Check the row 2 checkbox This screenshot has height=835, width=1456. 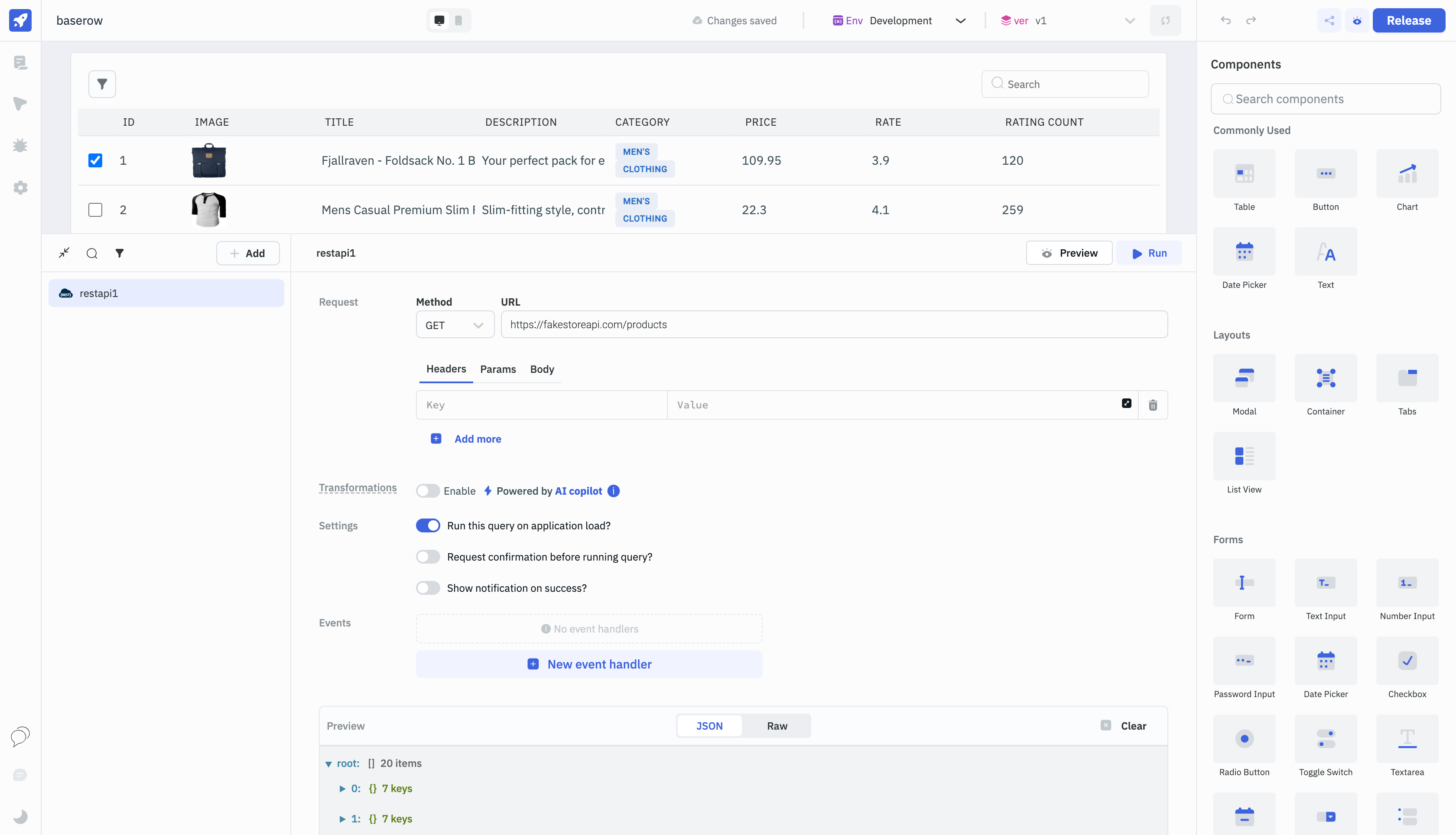[95, 210]
